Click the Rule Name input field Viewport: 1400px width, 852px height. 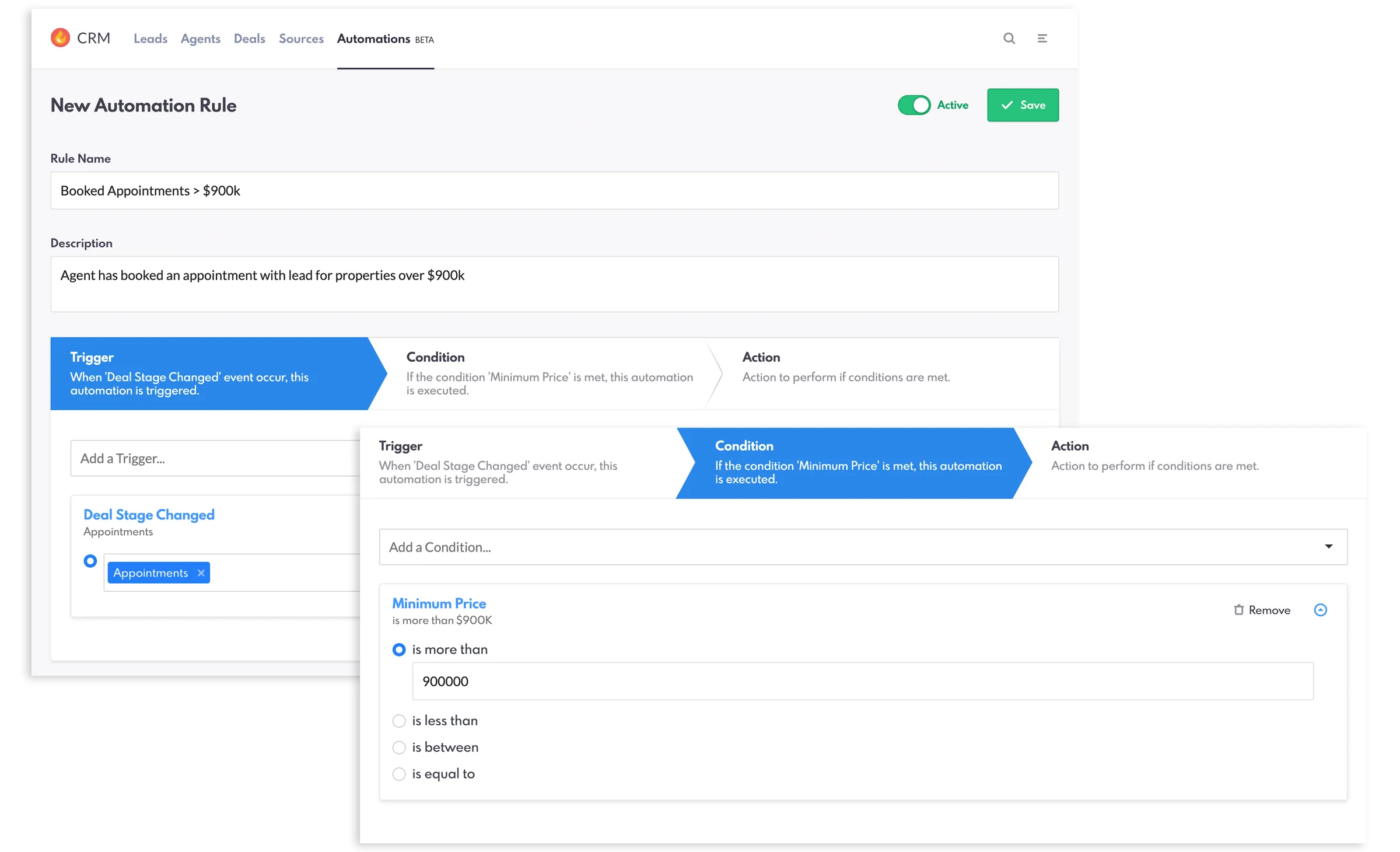pos(554,191)
